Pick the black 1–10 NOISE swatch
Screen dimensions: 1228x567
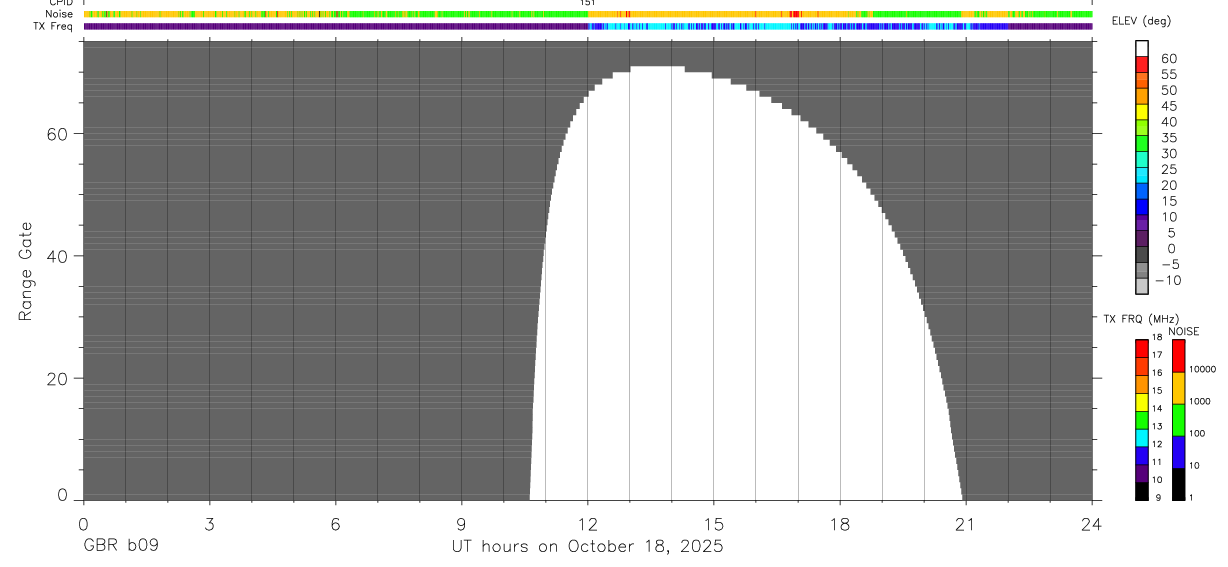pos(1178,484)
